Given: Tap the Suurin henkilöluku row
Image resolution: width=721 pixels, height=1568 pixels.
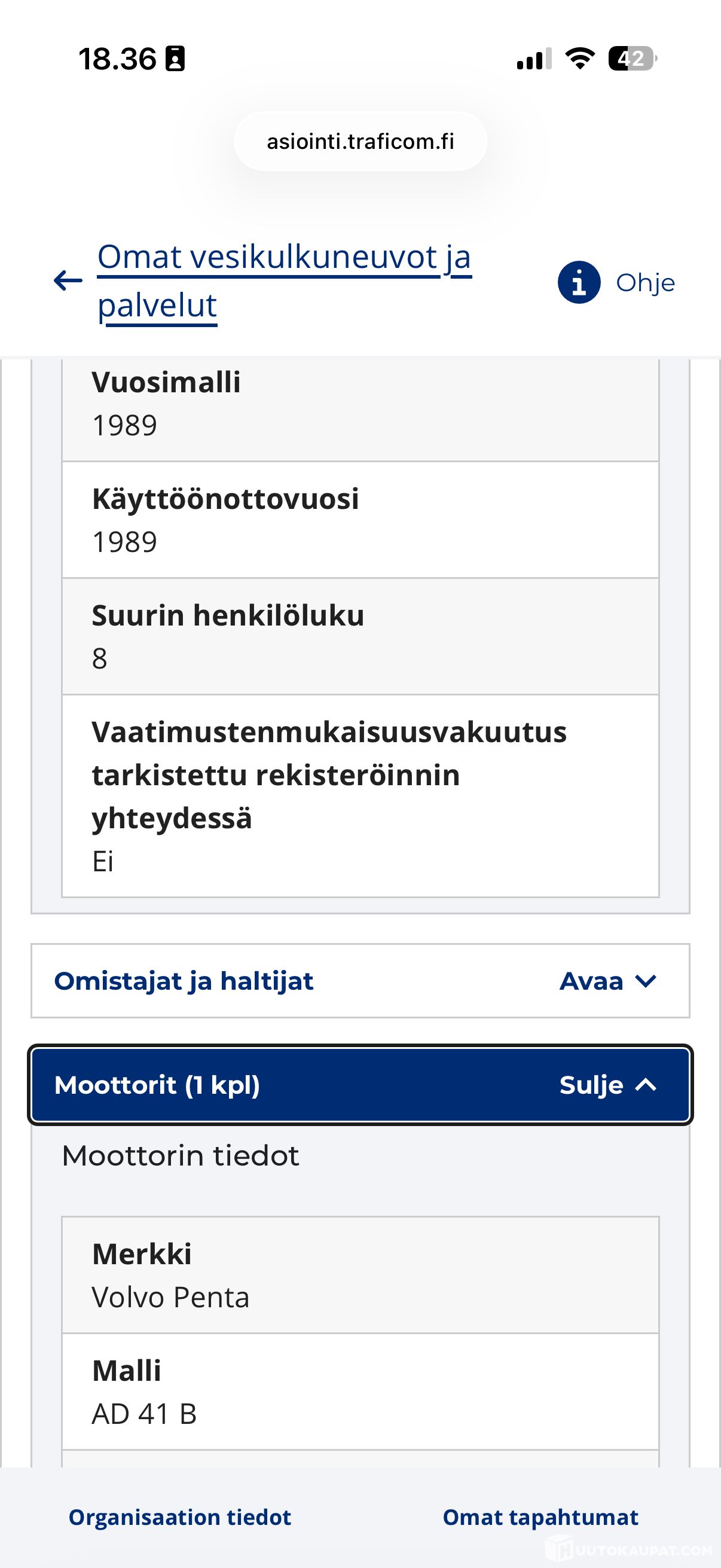Looking at the screenshot, I should click(360, 636).
